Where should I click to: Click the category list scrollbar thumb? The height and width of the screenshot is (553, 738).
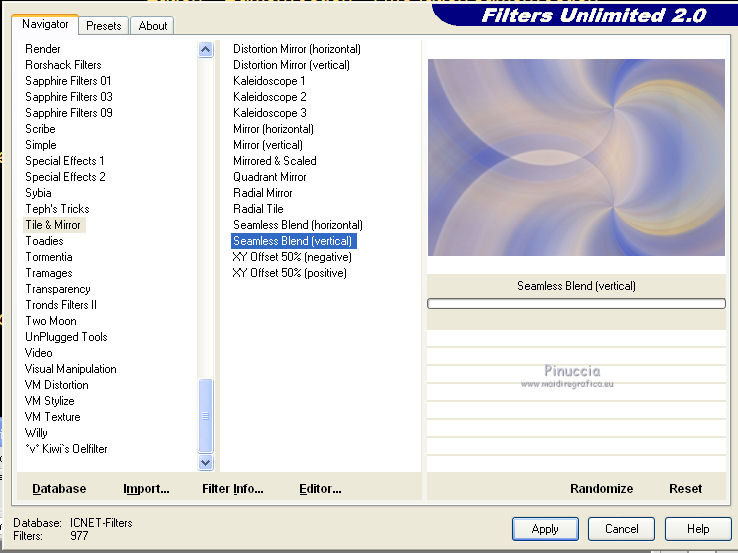pos(206,416)
